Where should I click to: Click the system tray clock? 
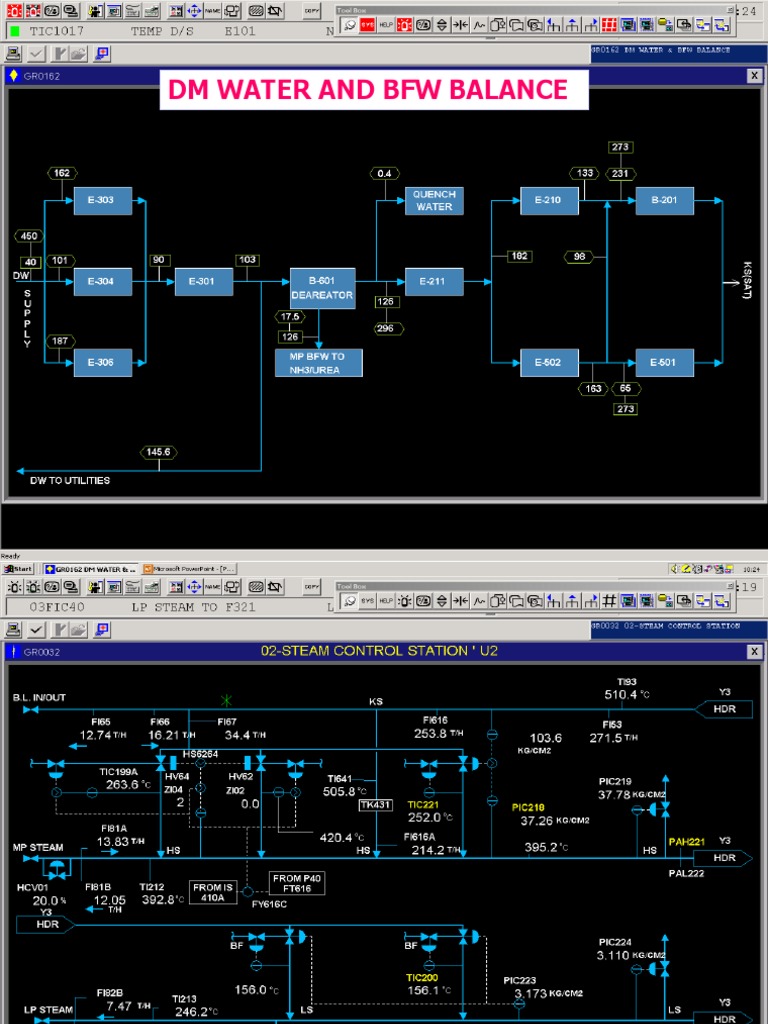[750, 569]
